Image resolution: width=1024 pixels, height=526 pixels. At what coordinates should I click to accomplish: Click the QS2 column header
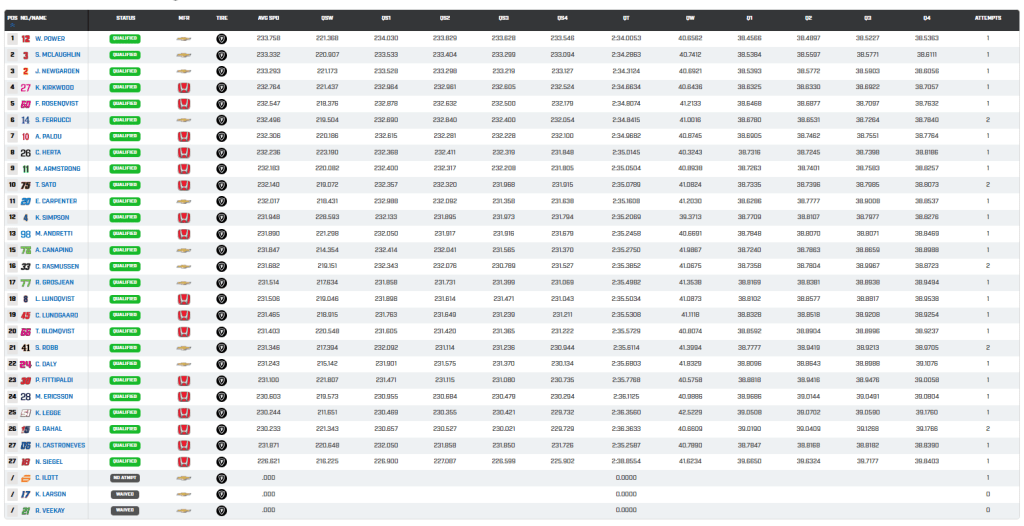[x=445, y=18]
